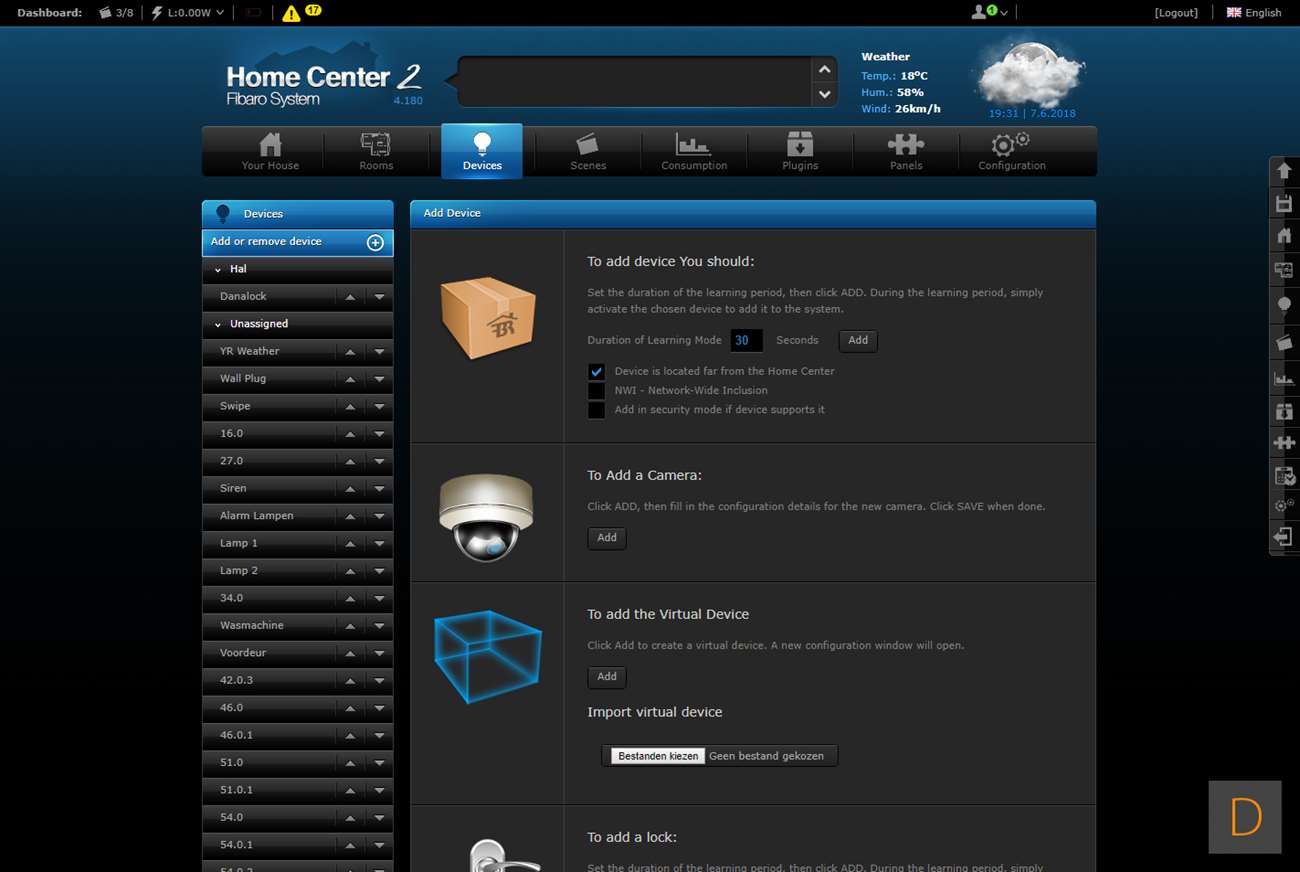
Task: Enable NWI Network-Wide Inclusion checkbox
Action: click(x=596, y=391)
